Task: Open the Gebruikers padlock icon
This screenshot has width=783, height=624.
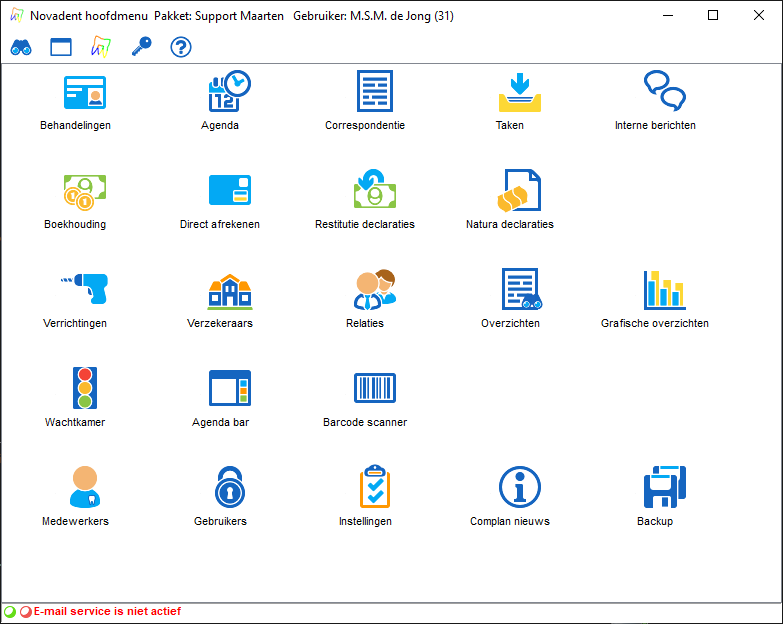Action: pyautogui.click(x=230, y=487)
